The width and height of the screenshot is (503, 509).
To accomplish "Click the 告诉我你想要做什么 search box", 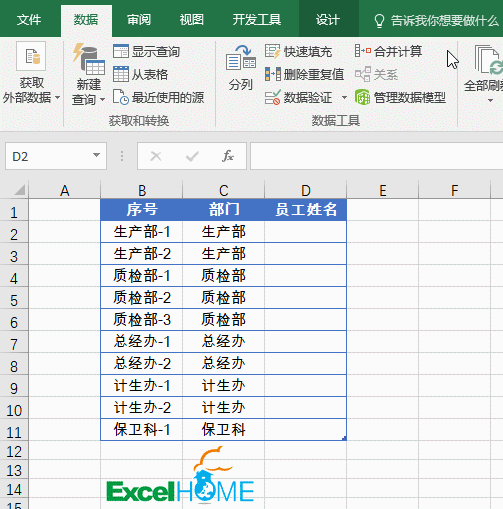I will pyautogui.click(x=437, y=21).
